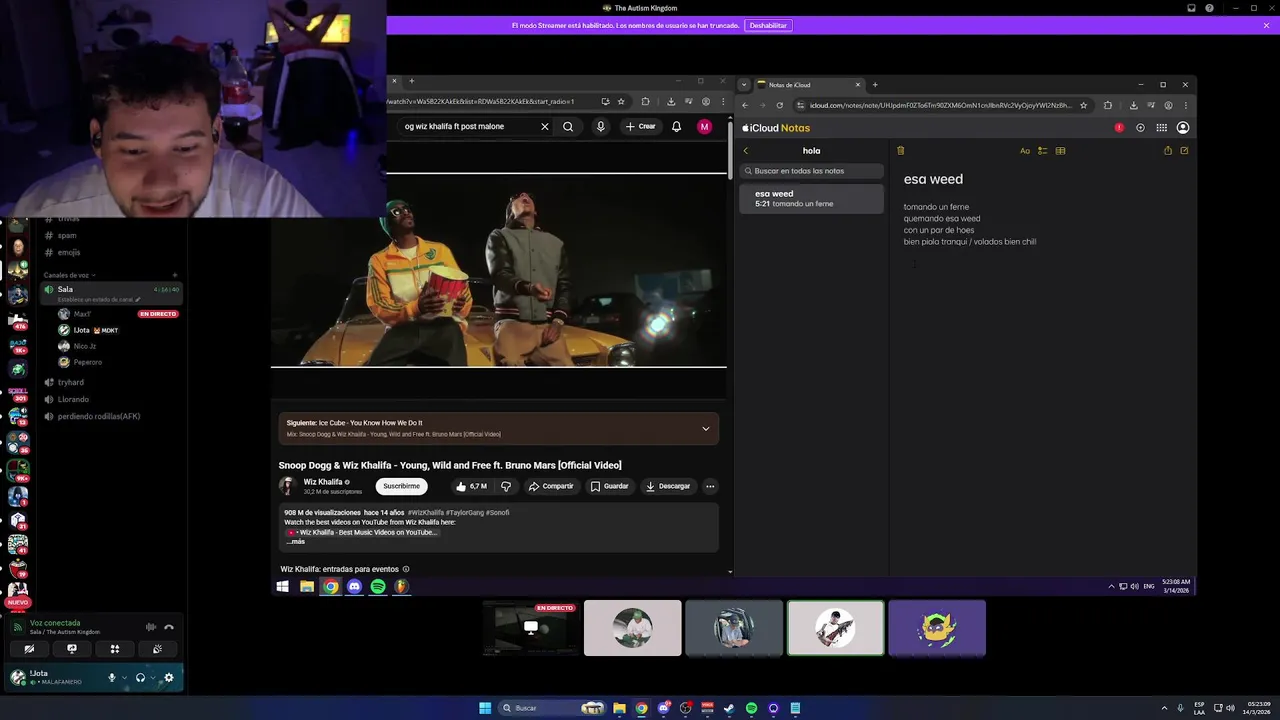Open the video's more actions menu
Image resolution: width=1280 pixels, height=720 pixels.
pyautogui.click(x=710, y=486)
